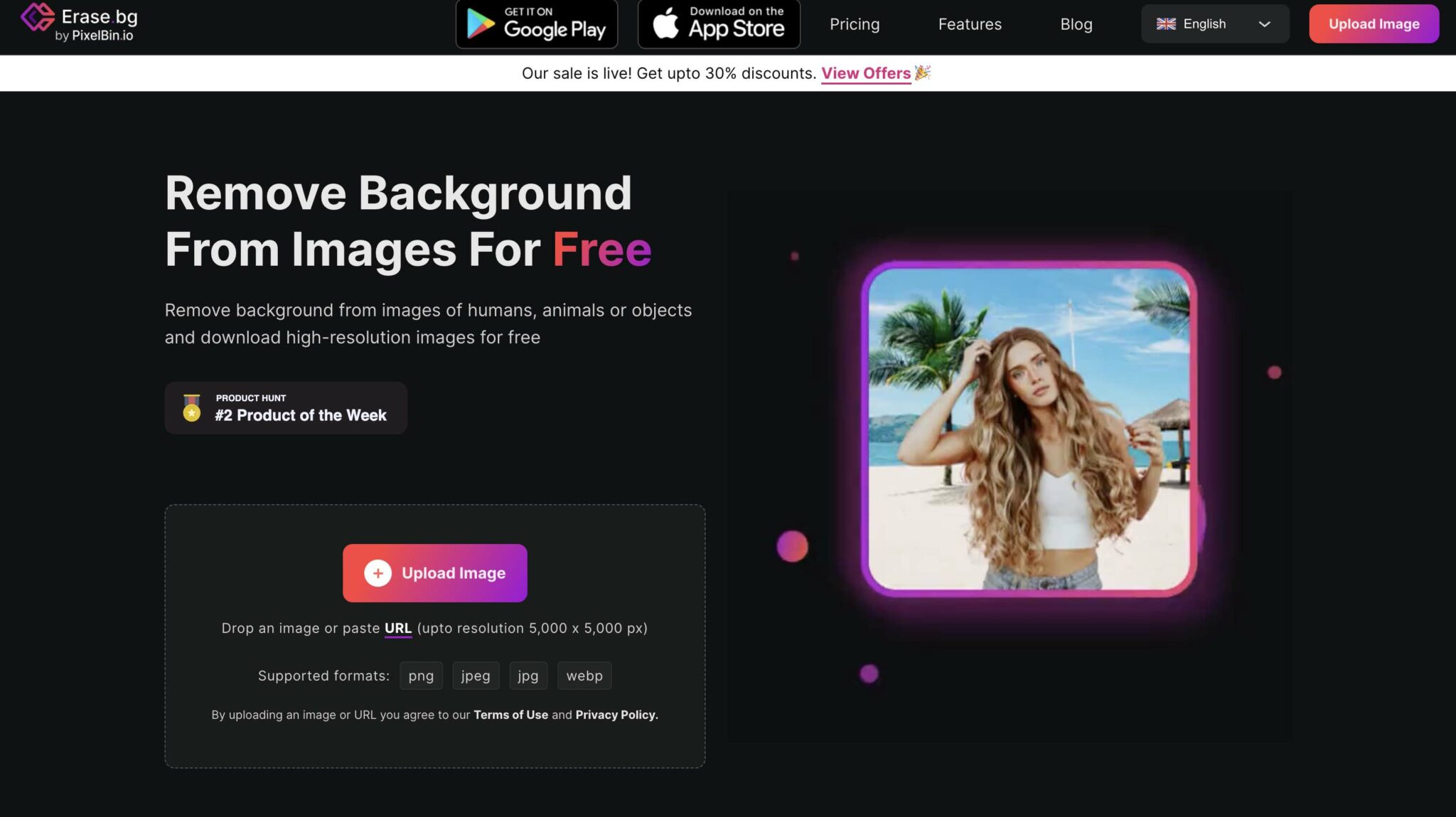Click the UK flag language icon

[x=1166, y=24]
